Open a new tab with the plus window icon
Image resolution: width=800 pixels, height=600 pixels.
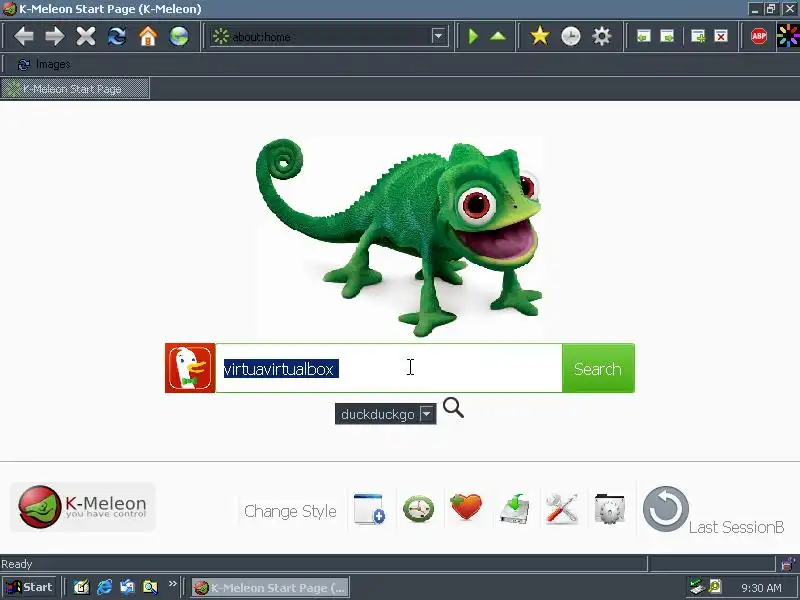697,36
